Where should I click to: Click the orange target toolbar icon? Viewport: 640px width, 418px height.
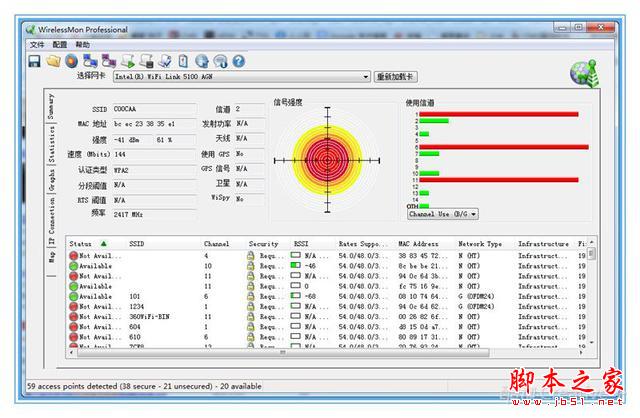click(x=71, y=61)
